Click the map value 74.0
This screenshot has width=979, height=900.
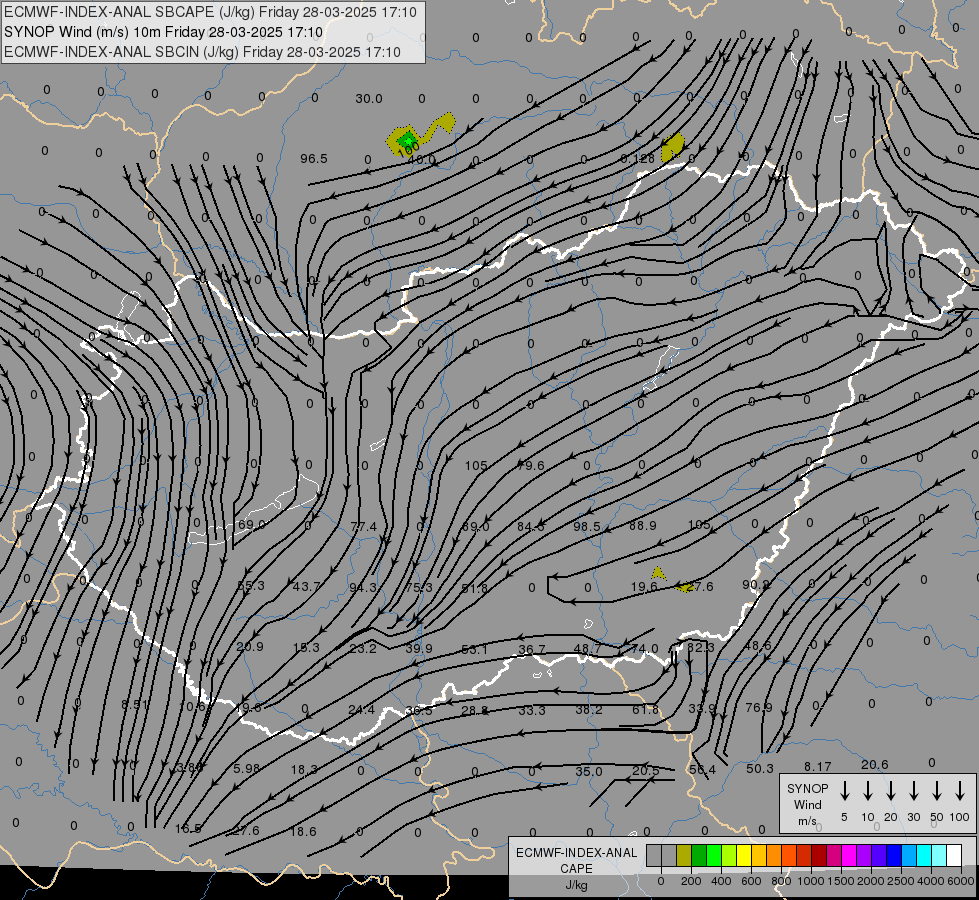tap(645, 648)
